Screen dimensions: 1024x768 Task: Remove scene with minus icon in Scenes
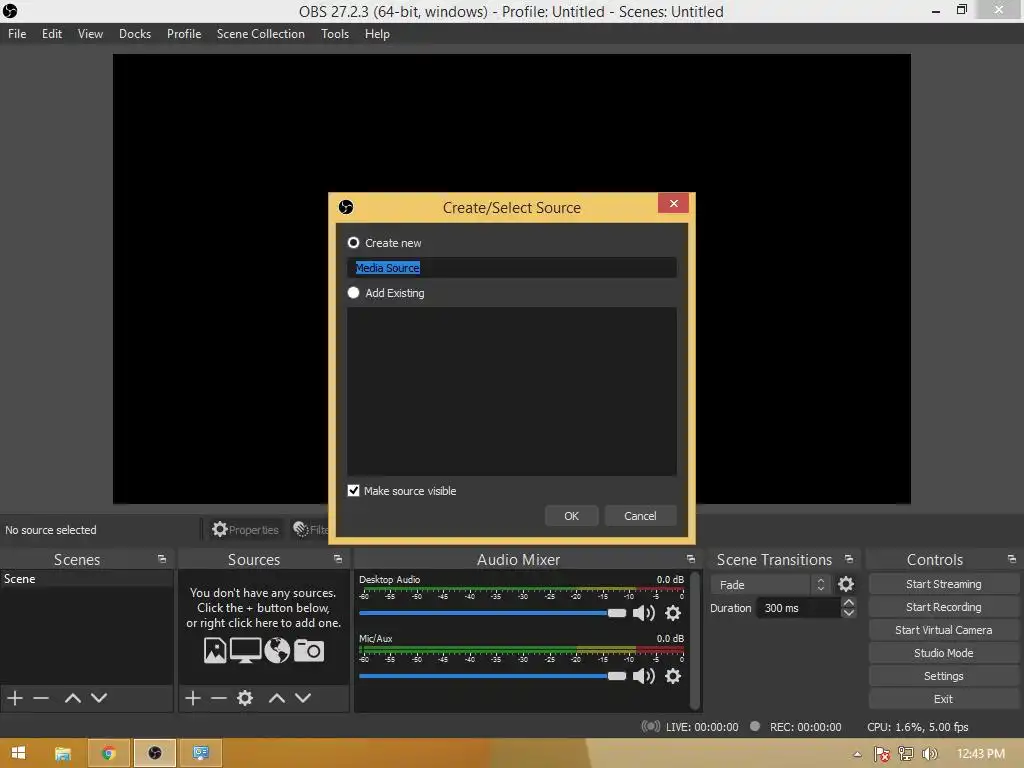(x=41, y=698)
